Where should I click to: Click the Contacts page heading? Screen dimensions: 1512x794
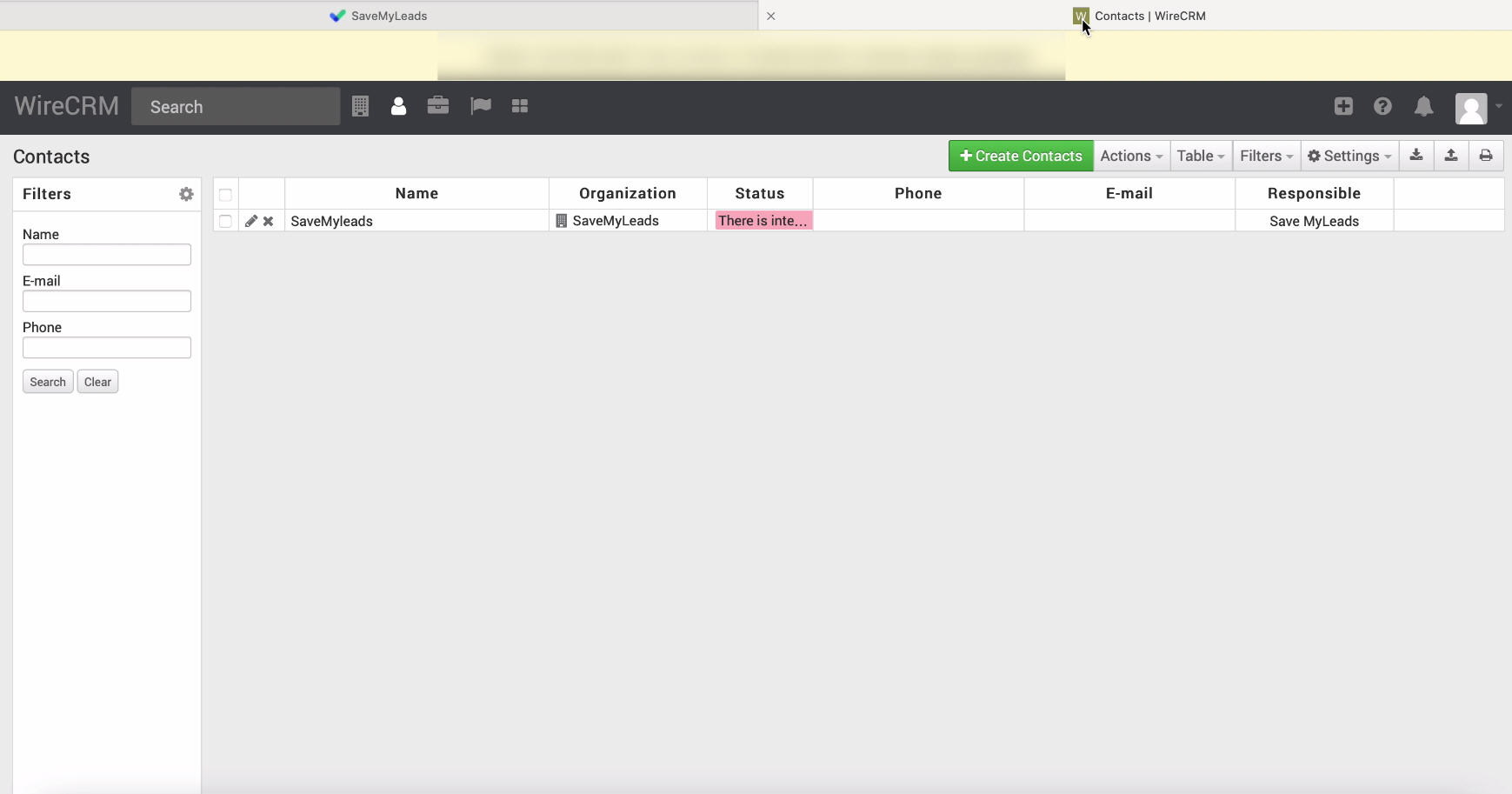tap(51, 157)
